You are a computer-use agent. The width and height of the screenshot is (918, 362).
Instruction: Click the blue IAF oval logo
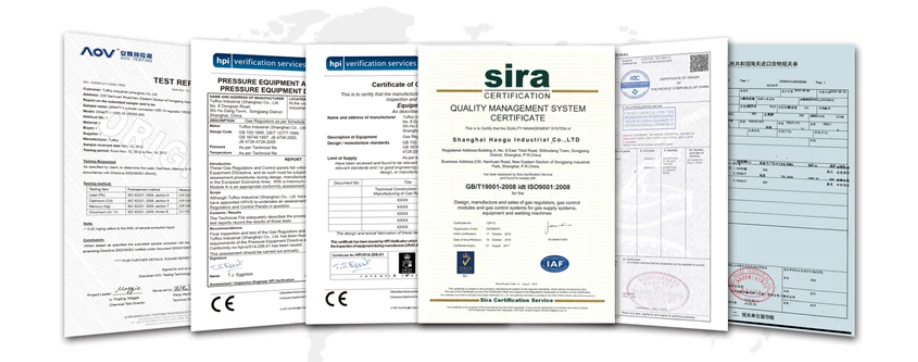click(x=554, y=264)
